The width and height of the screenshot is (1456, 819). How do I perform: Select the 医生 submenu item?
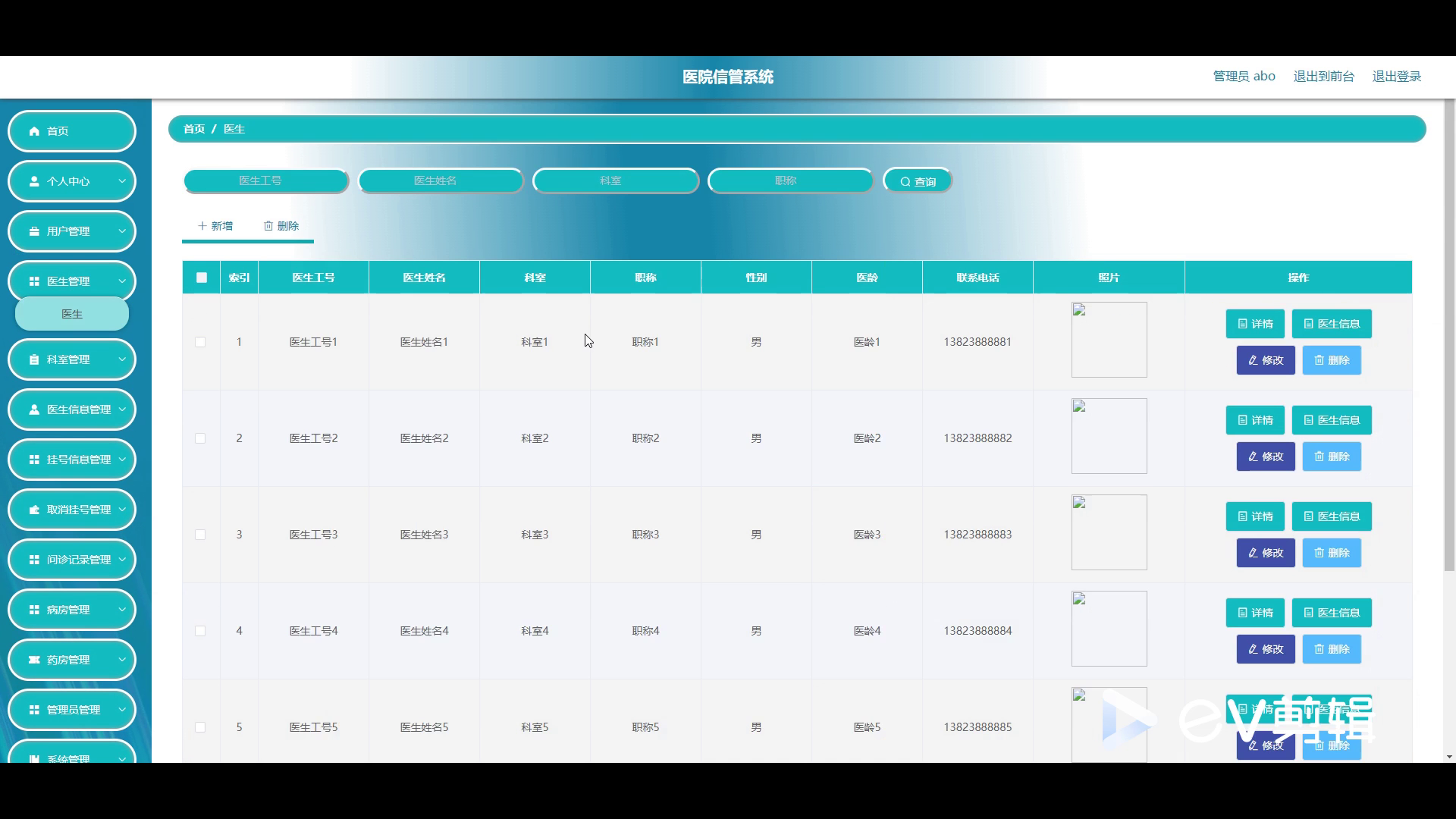coord(72,314)
